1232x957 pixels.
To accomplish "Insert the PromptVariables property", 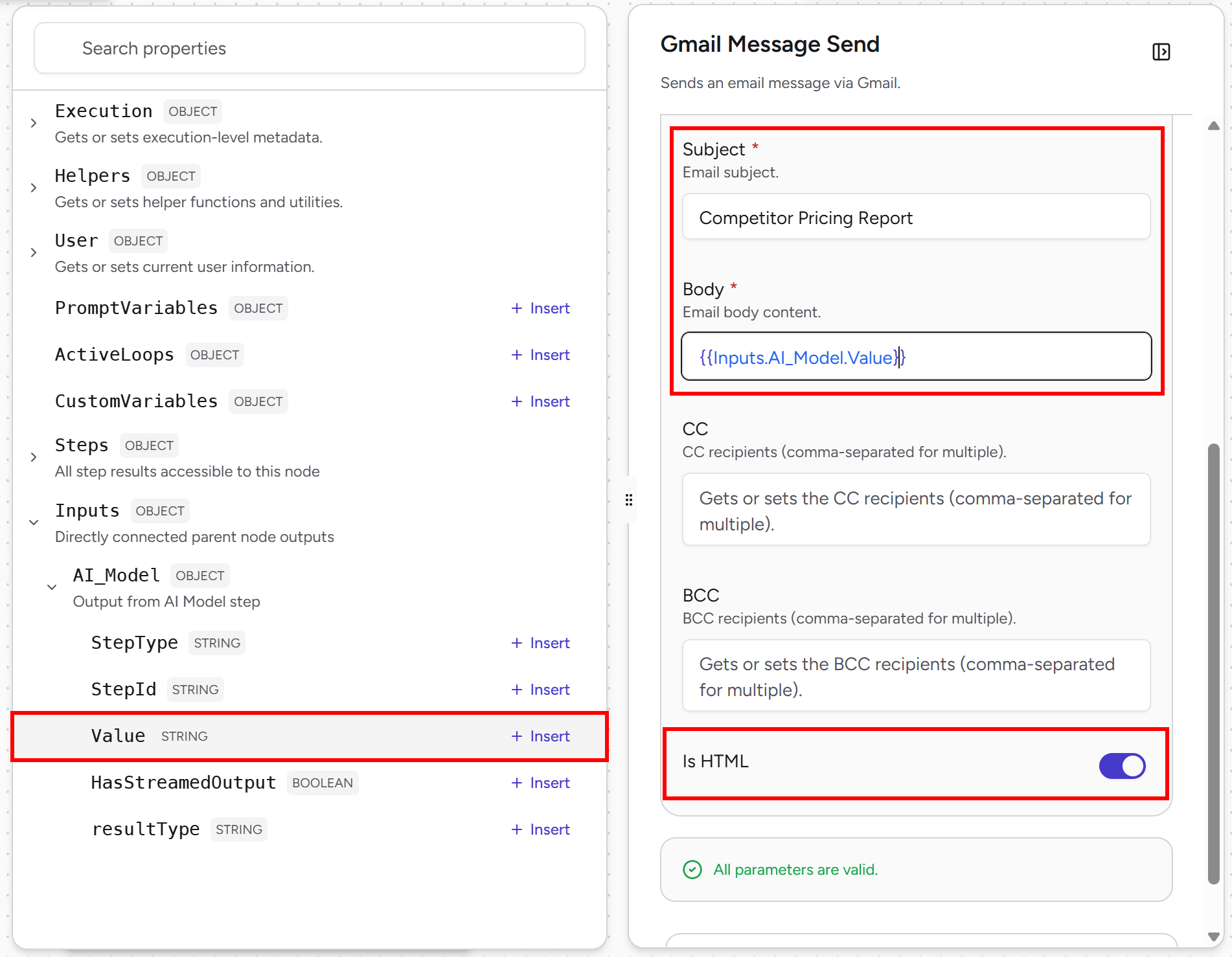I will [540, 308].
